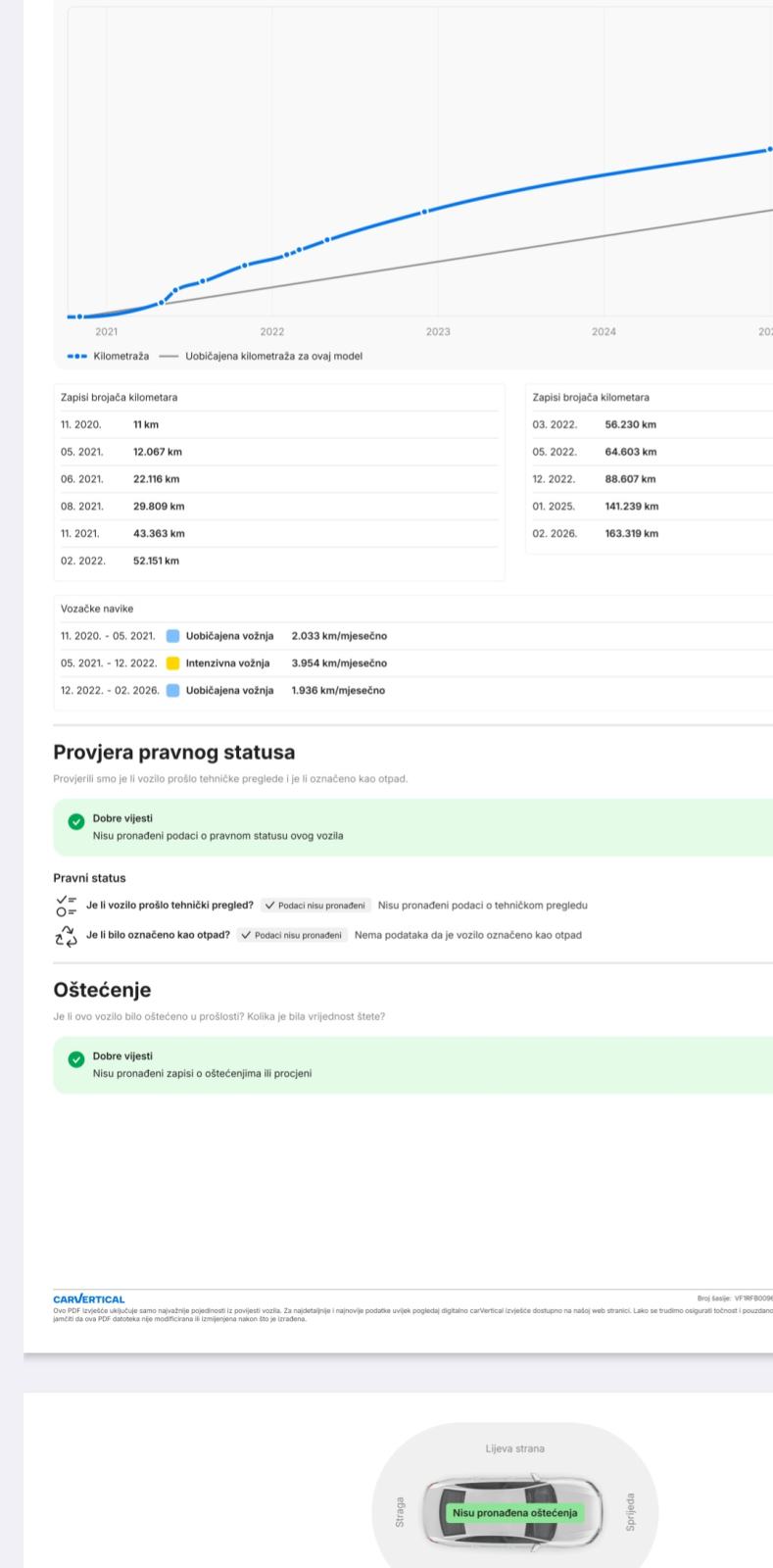Click yellow swatch for Intenzivna vožnja
Image resolution: width=773 pixels, height=1568 pixels.
[x=172, y=663]
